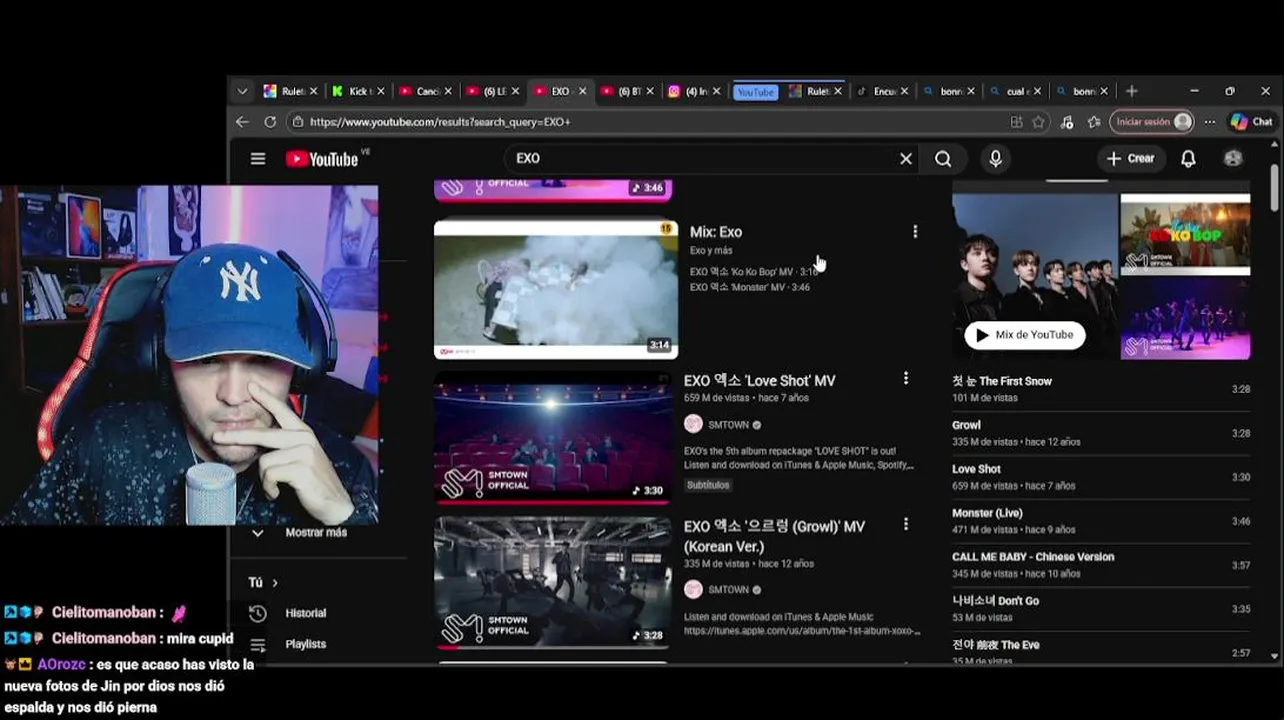
Task: Open a new tab with the plus icon
Action: [1131, 91]
